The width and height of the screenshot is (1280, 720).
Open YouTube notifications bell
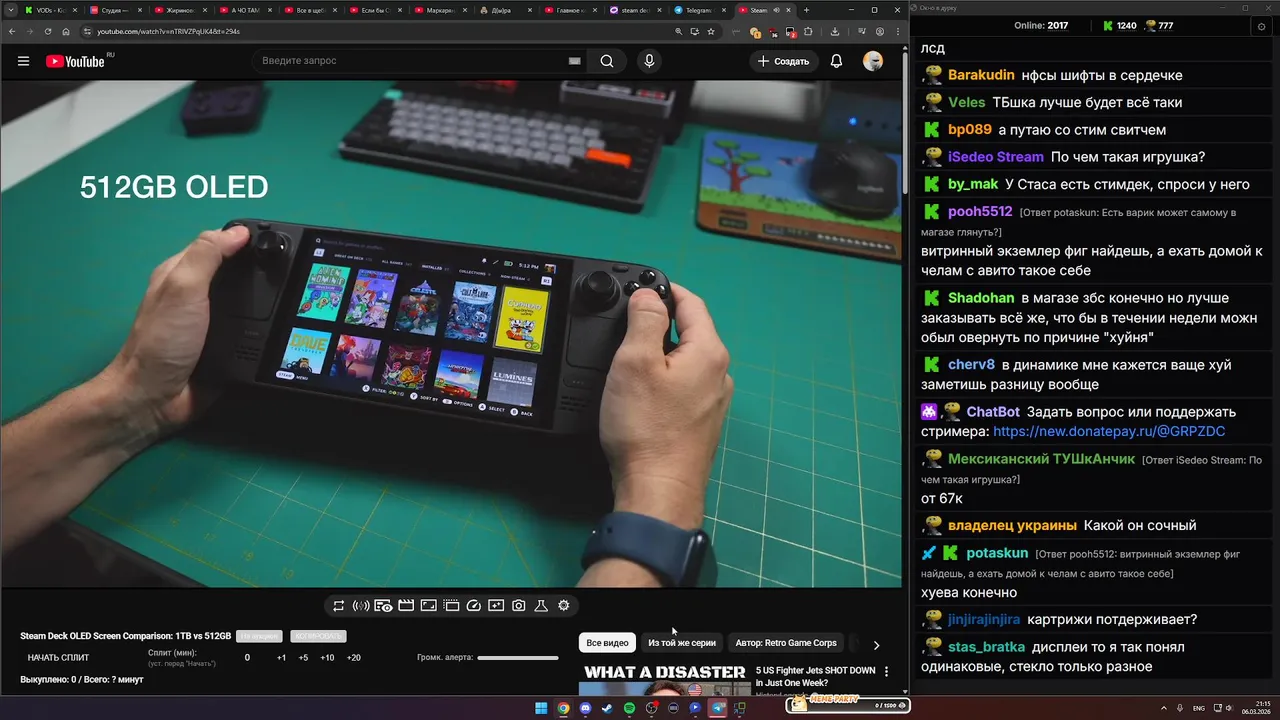tap(836, 61)
